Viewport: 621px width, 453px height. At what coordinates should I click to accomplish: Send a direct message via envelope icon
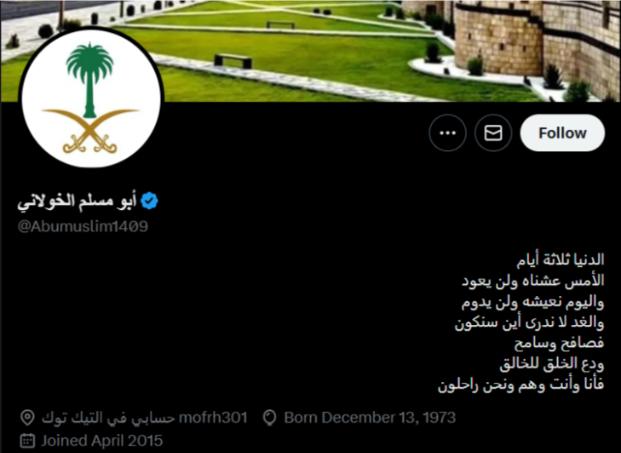pos(493,133)
